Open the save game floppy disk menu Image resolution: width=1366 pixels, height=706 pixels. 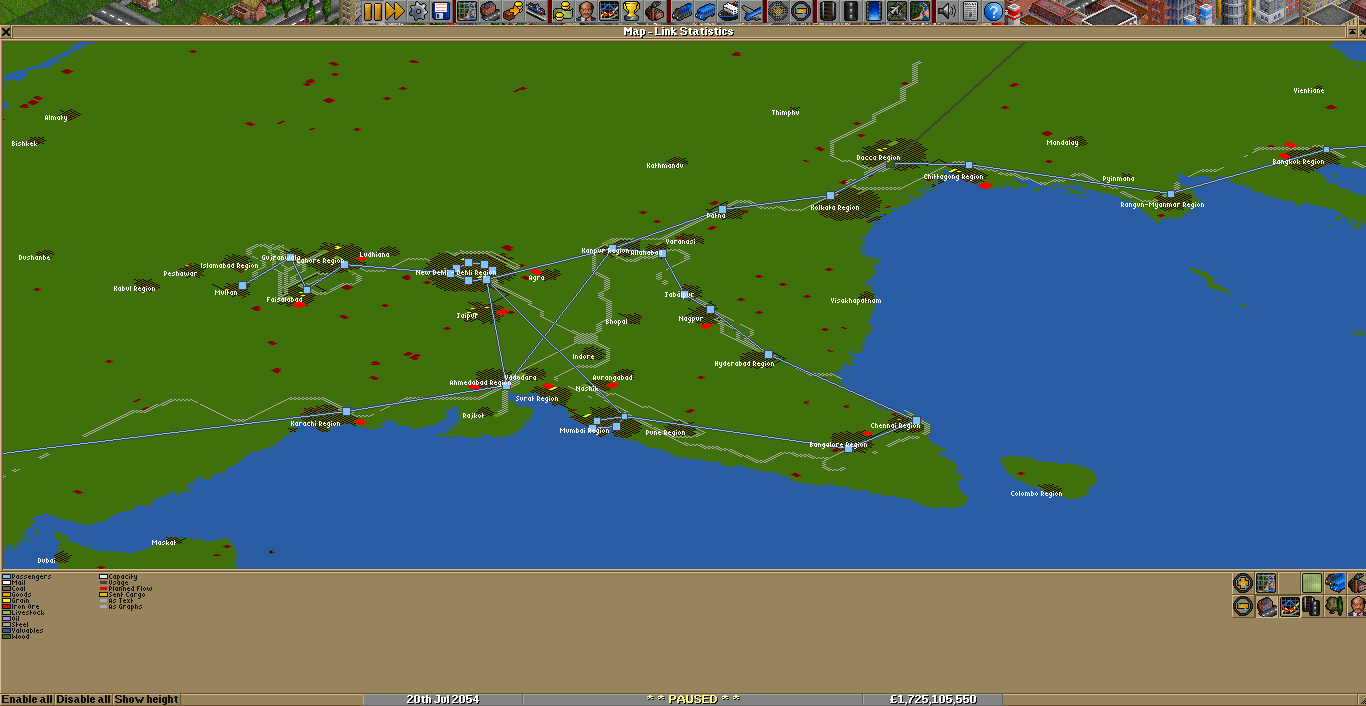click(439, 12)
